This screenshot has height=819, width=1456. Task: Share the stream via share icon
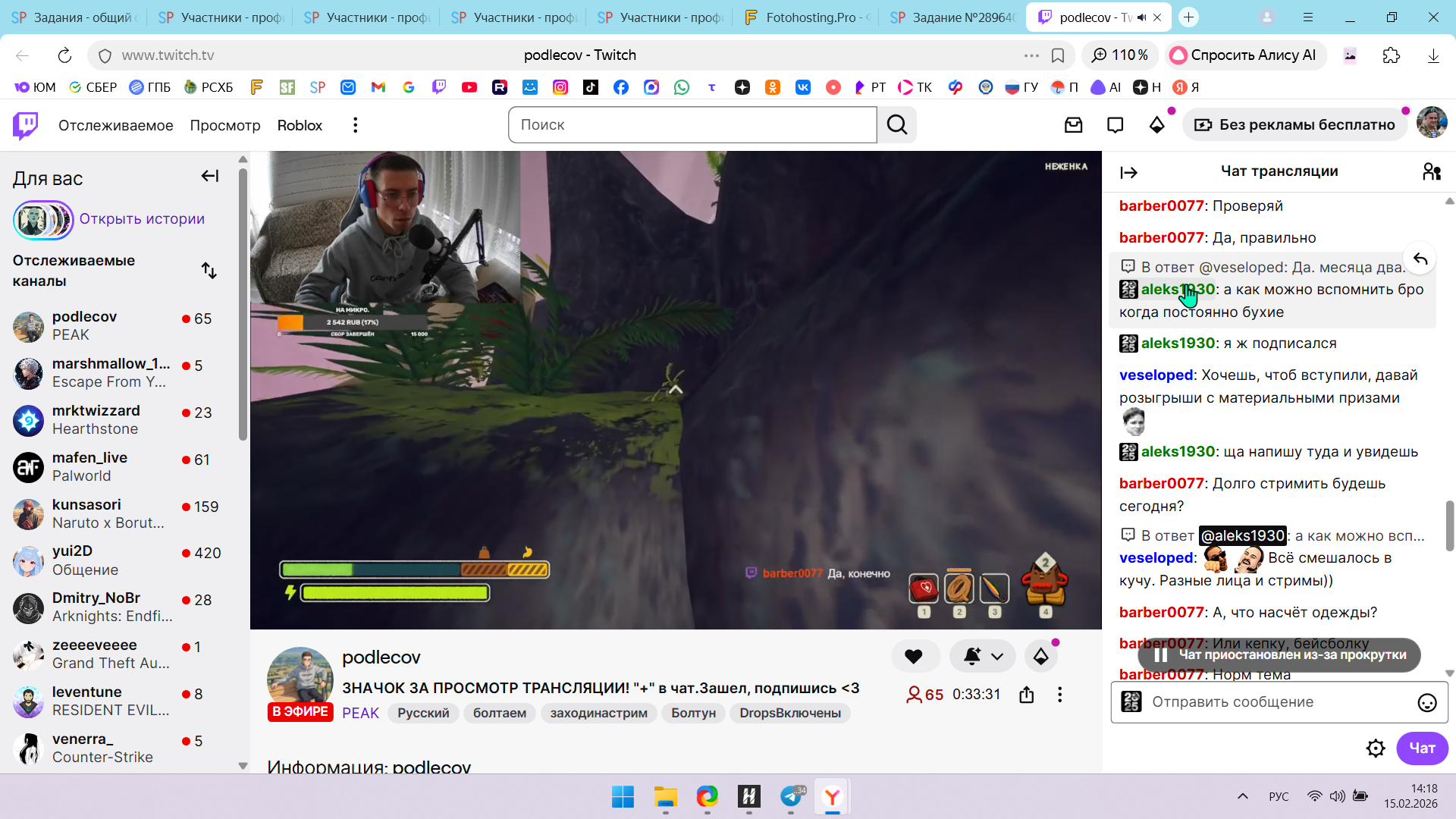coord(1026,695)
